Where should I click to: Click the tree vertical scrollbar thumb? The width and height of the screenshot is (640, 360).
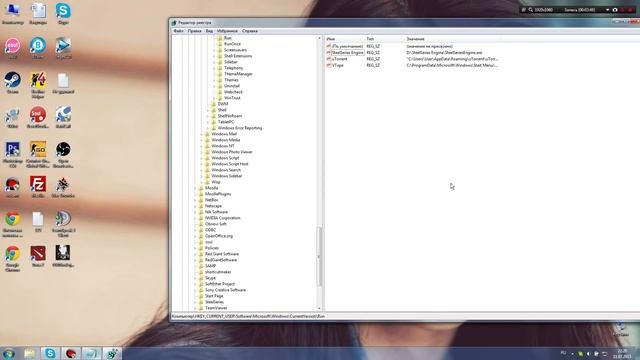(x=319, y=256)
